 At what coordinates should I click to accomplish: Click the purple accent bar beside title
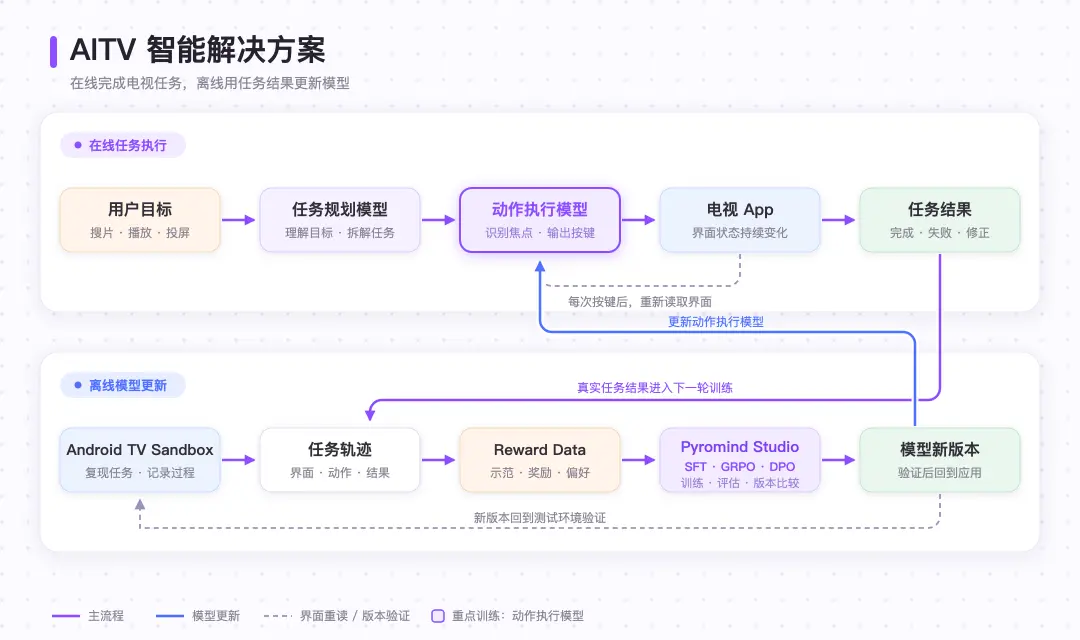click(x=53, y=52)
